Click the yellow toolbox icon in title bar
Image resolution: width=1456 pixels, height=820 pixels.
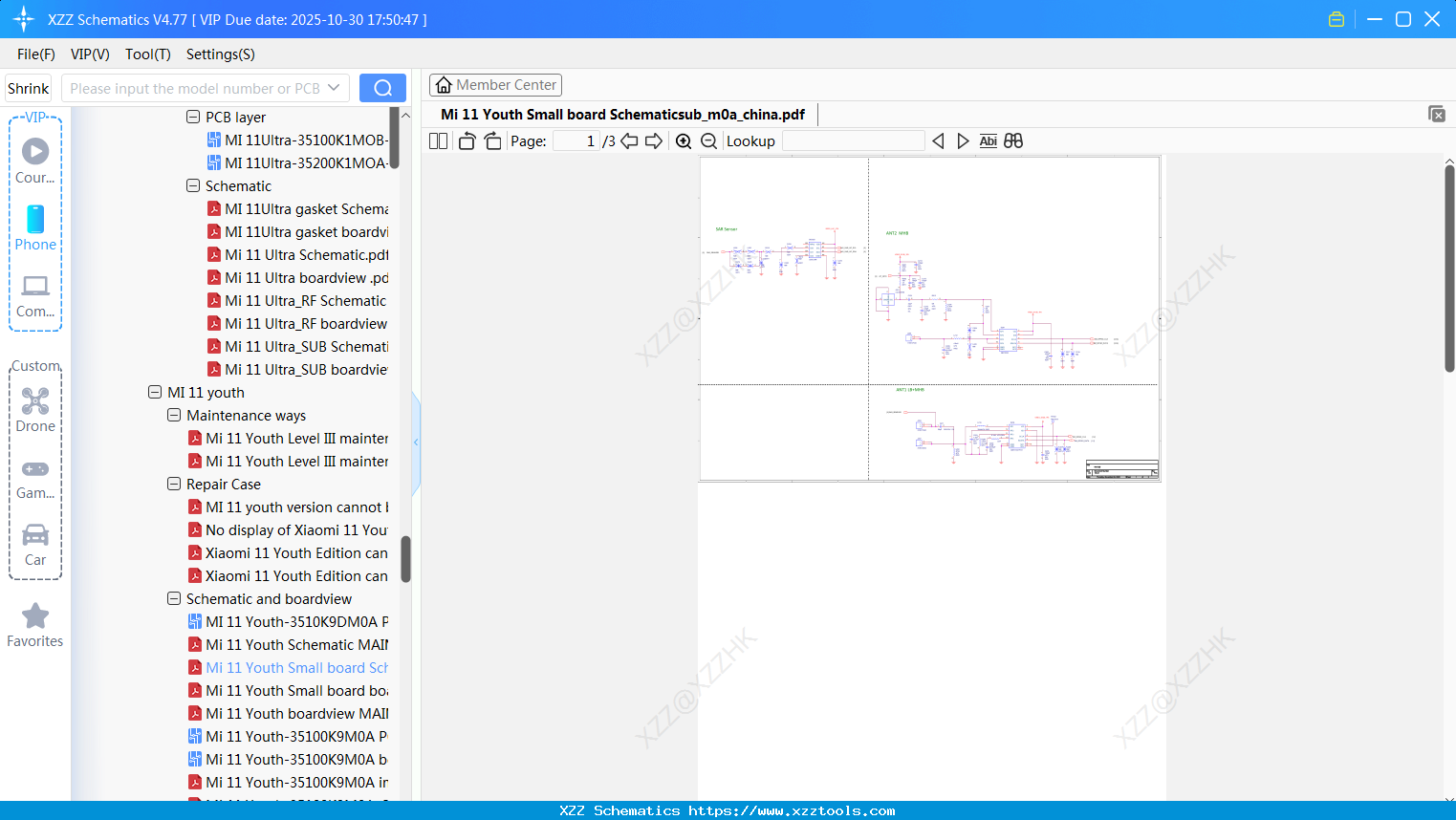tap(1336, 19)
